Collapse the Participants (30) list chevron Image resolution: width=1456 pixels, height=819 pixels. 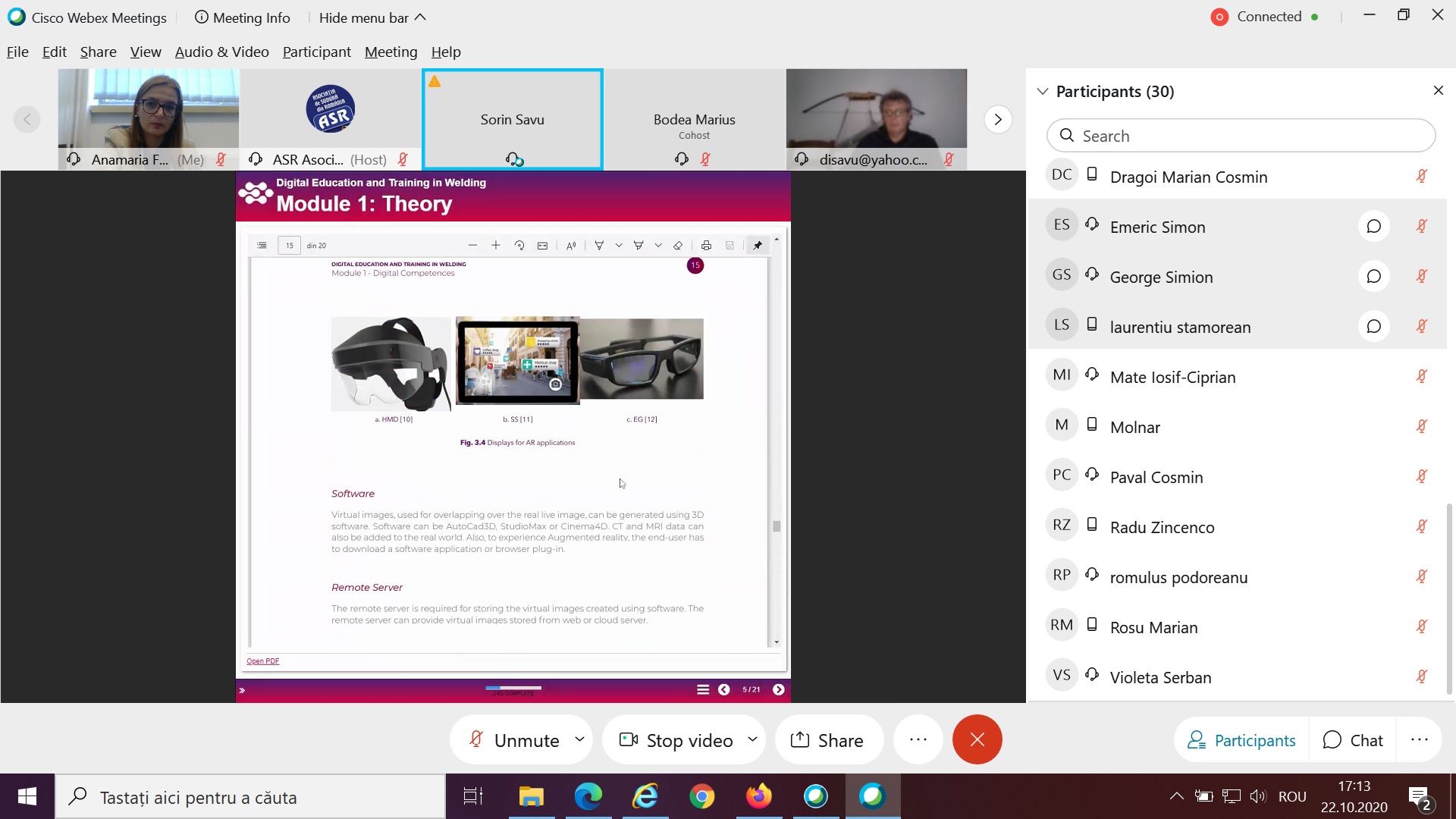coord(1043,91)
